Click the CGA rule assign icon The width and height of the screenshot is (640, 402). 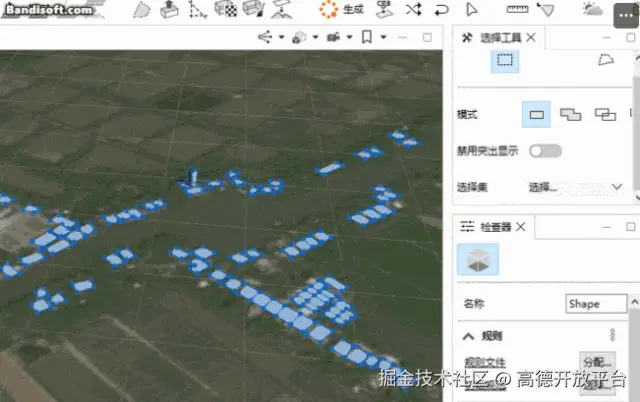click(384, 9)
